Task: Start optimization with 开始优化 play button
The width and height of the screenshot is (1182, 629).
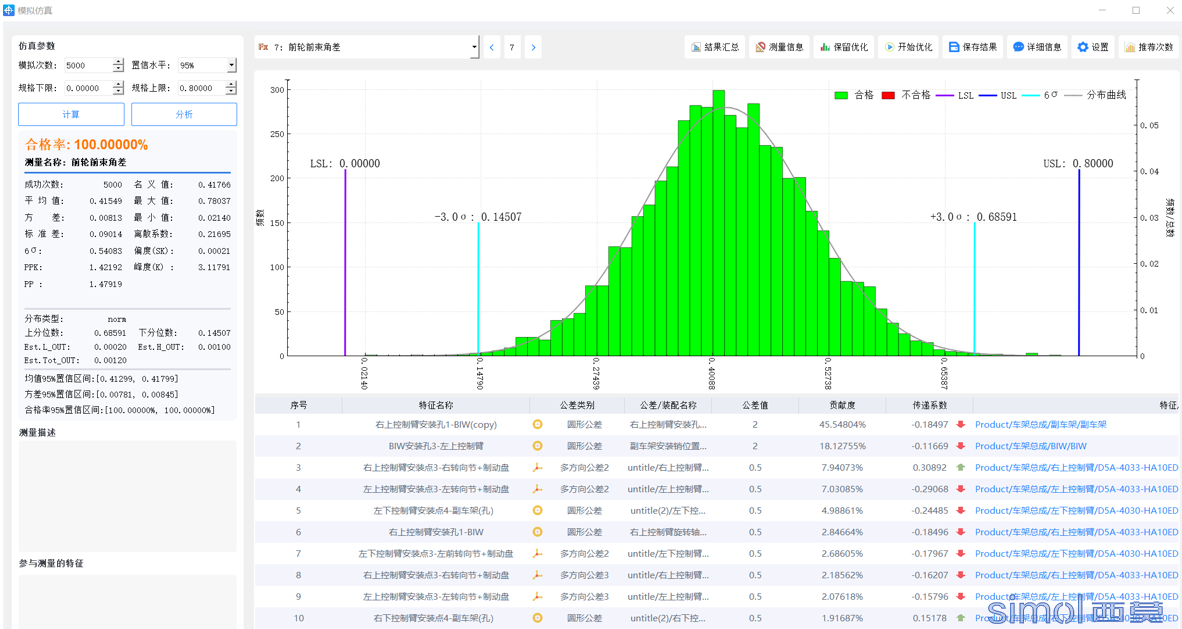Action: pos(908,47)
